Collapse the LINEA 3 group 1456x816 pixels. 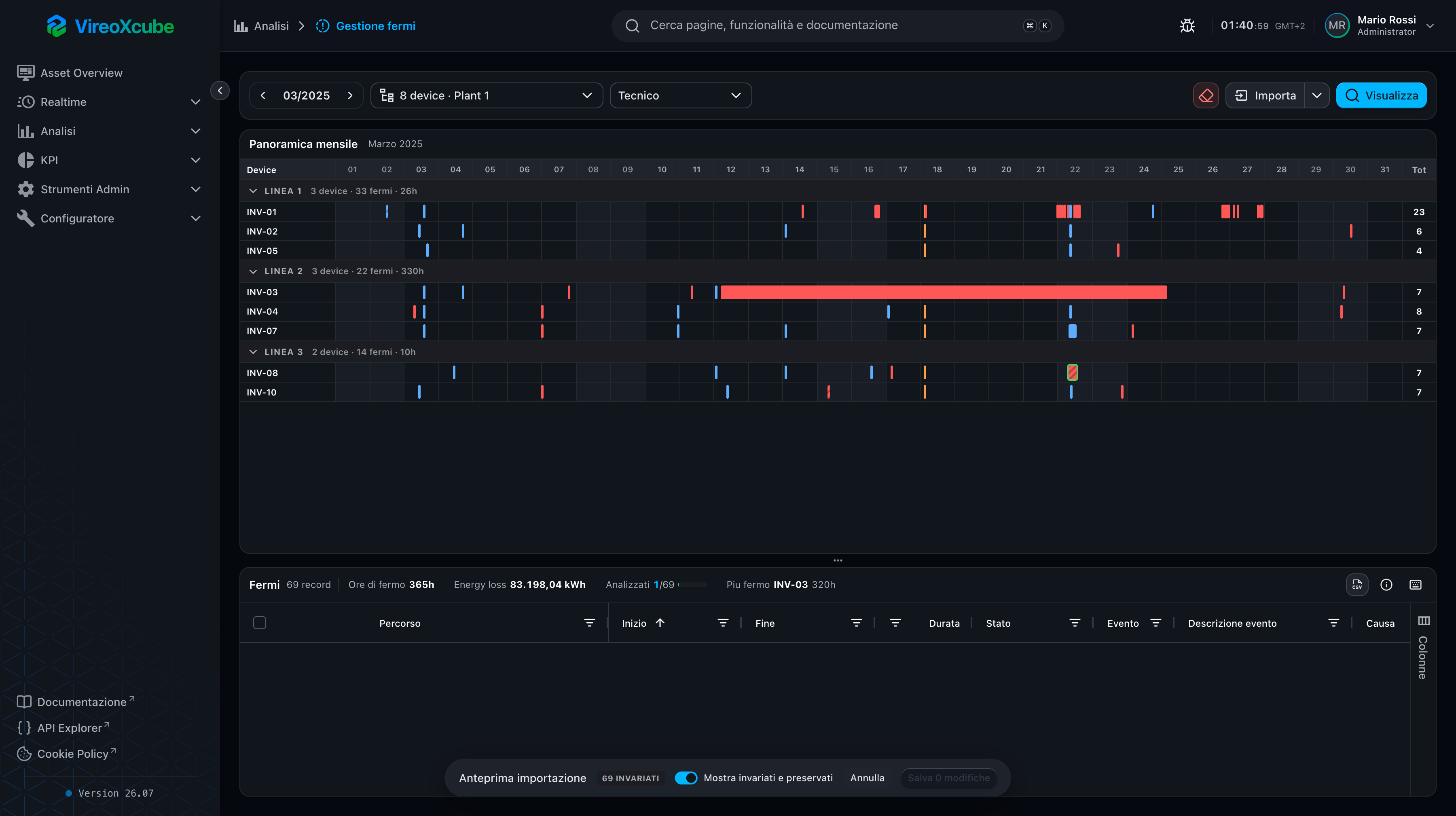point(253,352)
